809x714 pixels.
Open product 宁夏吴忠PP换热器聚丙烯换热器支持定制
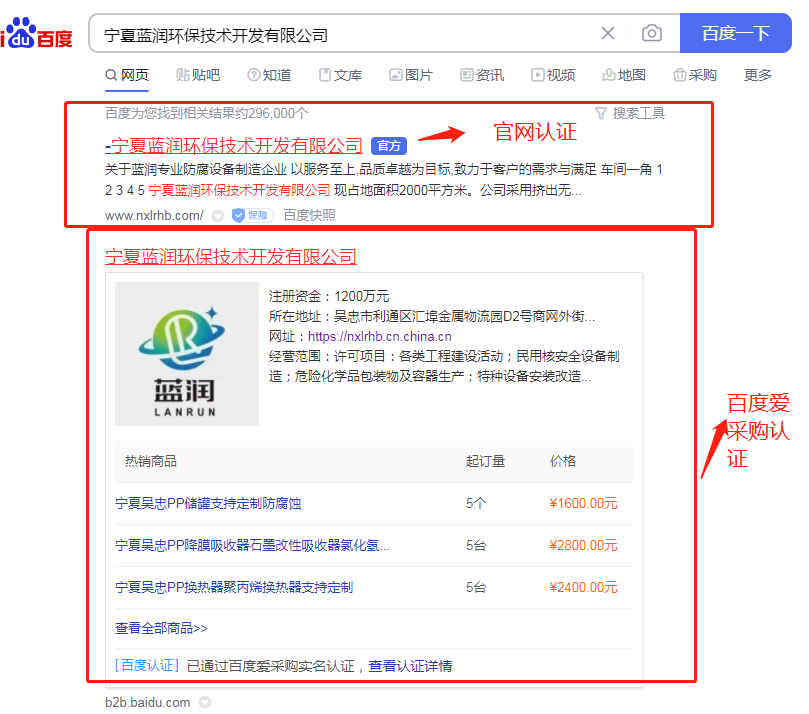point(234,587)
